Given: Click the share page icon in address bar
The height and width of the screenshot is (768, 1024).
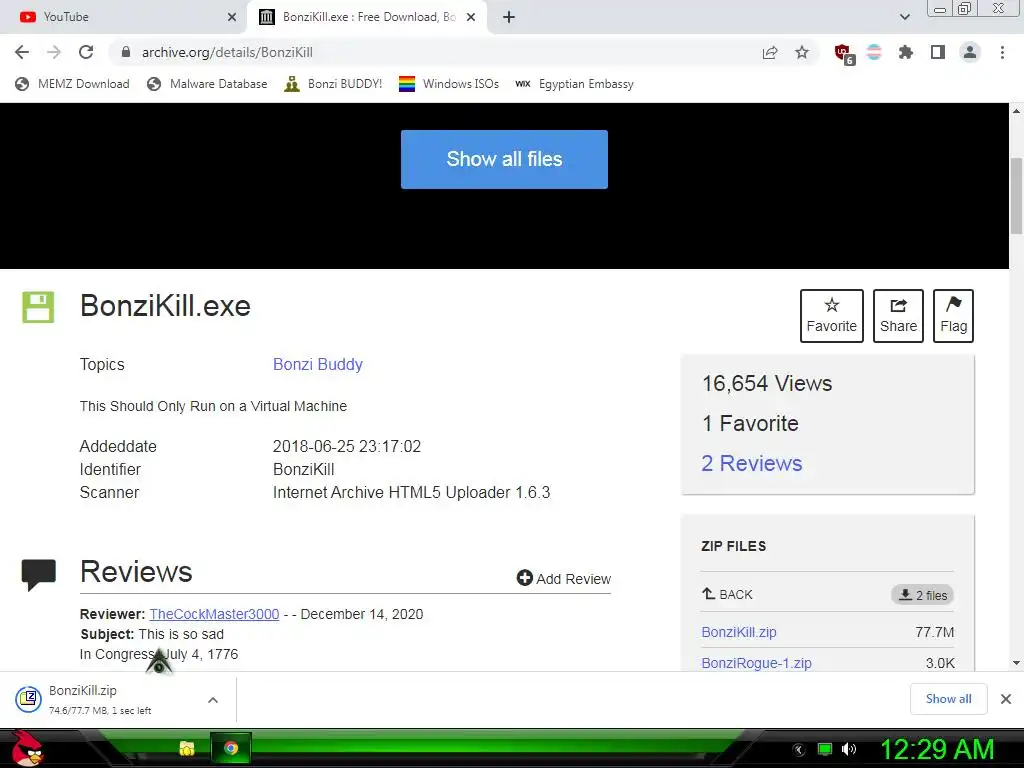Looking at the screenshot, I should [x=770, y=53].
